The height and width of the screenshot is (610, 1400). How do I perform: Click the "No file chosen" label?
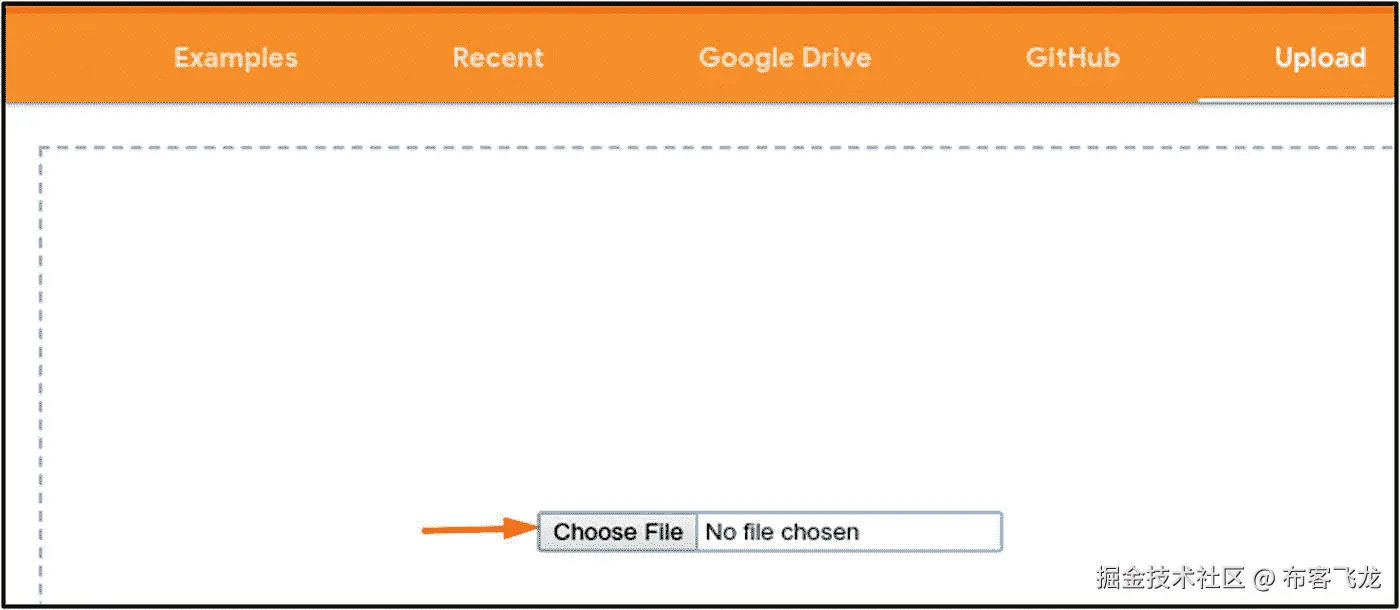782,532
